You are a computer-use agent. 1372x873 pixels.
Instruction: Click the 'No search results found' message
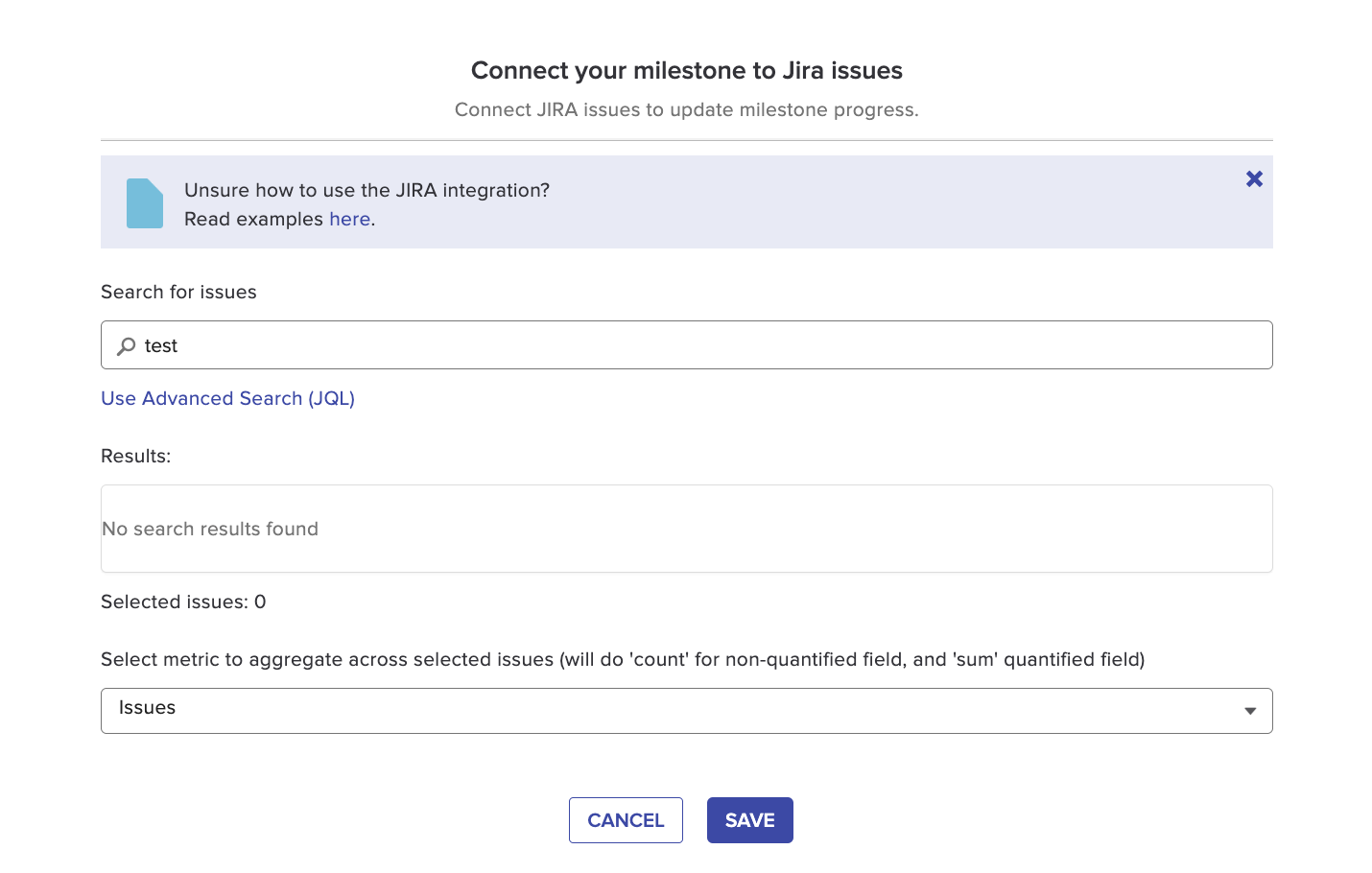210,530
